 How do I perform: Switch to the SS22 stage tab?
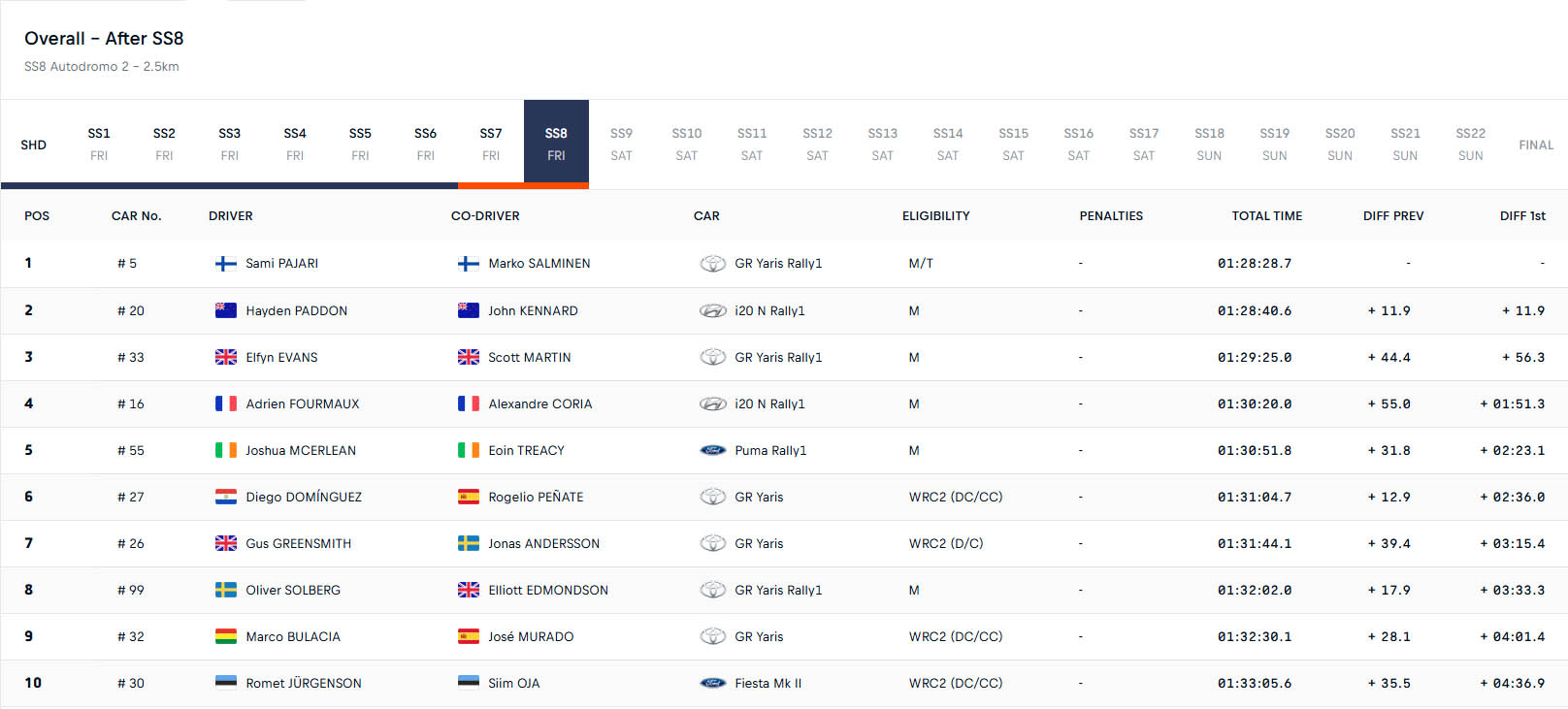tap(1471, 145)
